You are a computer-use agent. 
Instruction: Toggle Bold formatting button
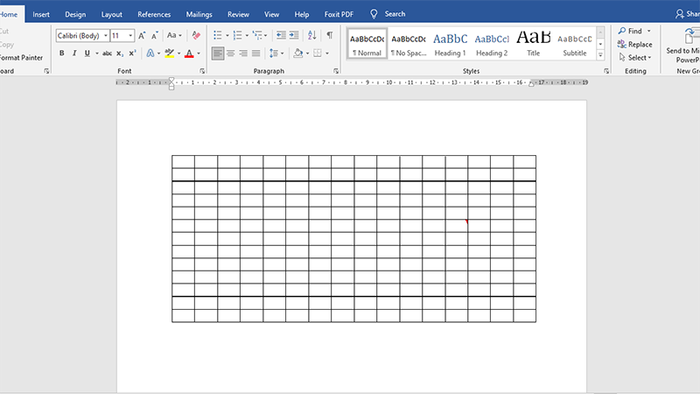[62, 53]
